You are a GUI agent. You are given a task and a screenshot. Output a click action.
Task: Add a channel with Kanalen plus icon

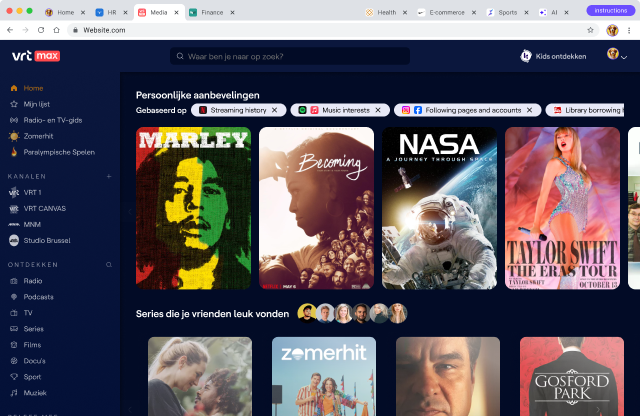109,176
